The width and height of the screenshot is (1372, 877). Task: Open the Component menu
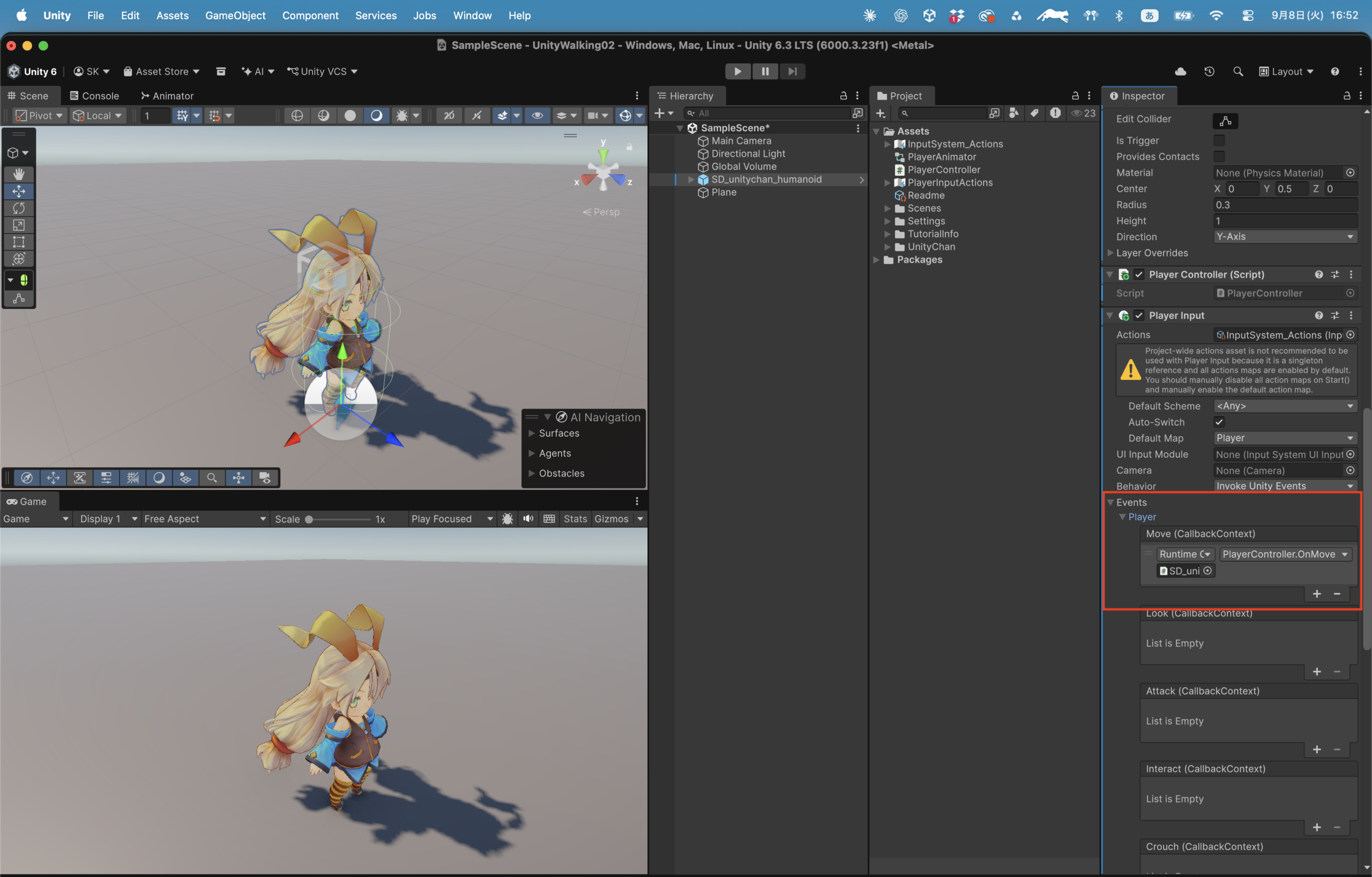click(x=310, y=16)
